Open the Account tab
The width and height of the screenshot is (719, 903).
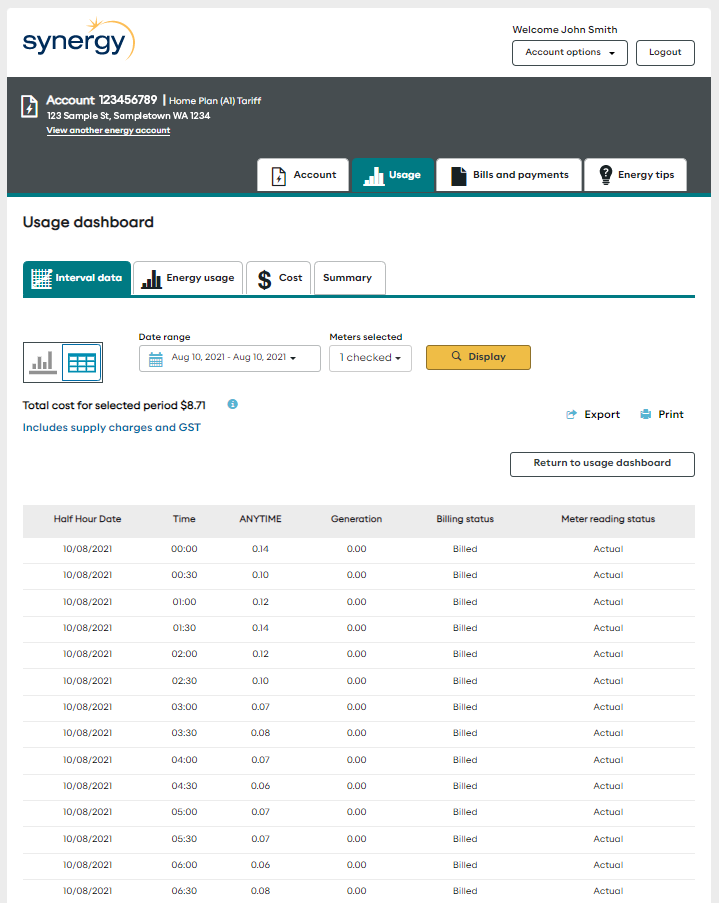[x=303, y=174]
